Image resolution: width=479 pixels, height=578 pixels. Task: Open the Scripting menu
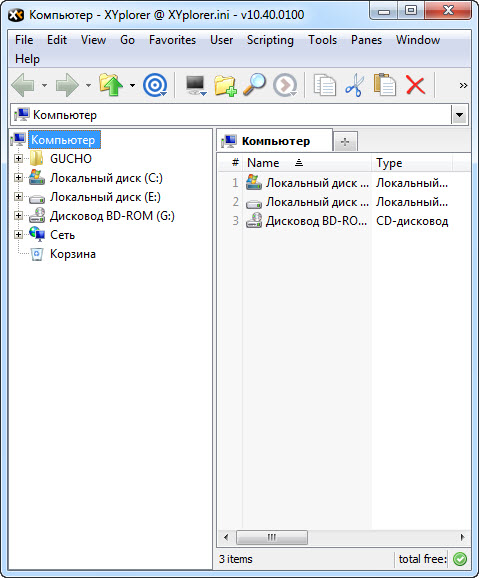270,40
